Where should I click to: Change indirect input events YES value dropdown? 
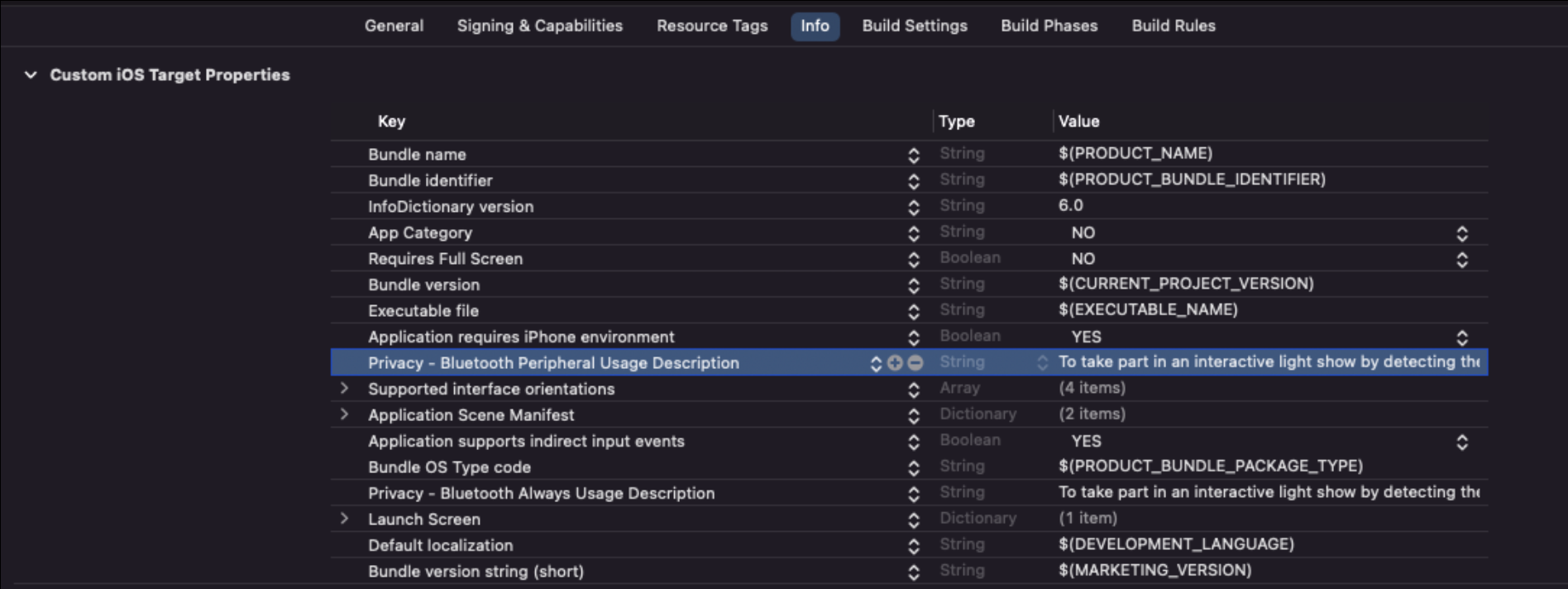click(1461, 442)
